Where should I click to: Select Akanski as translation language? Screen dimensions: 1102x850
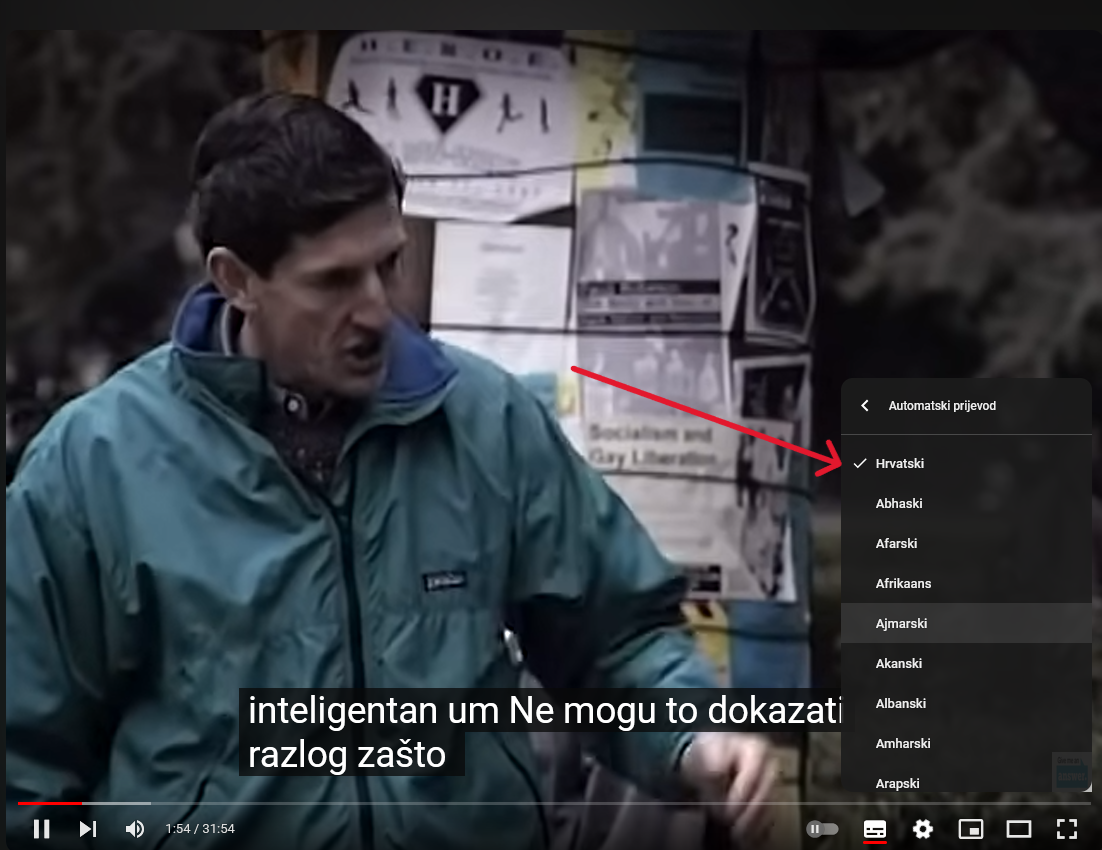[898, 663]
